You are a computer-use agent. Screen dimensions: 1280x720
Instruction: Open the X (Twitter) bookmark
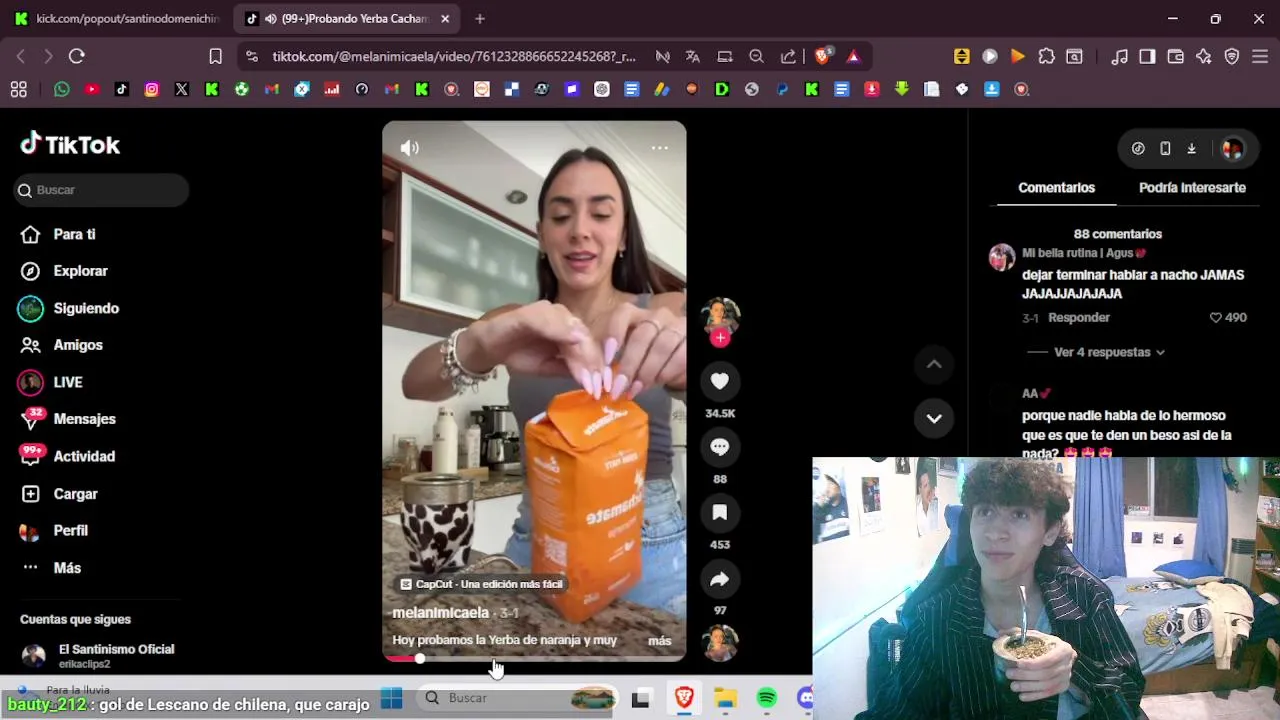click(182, 89)
